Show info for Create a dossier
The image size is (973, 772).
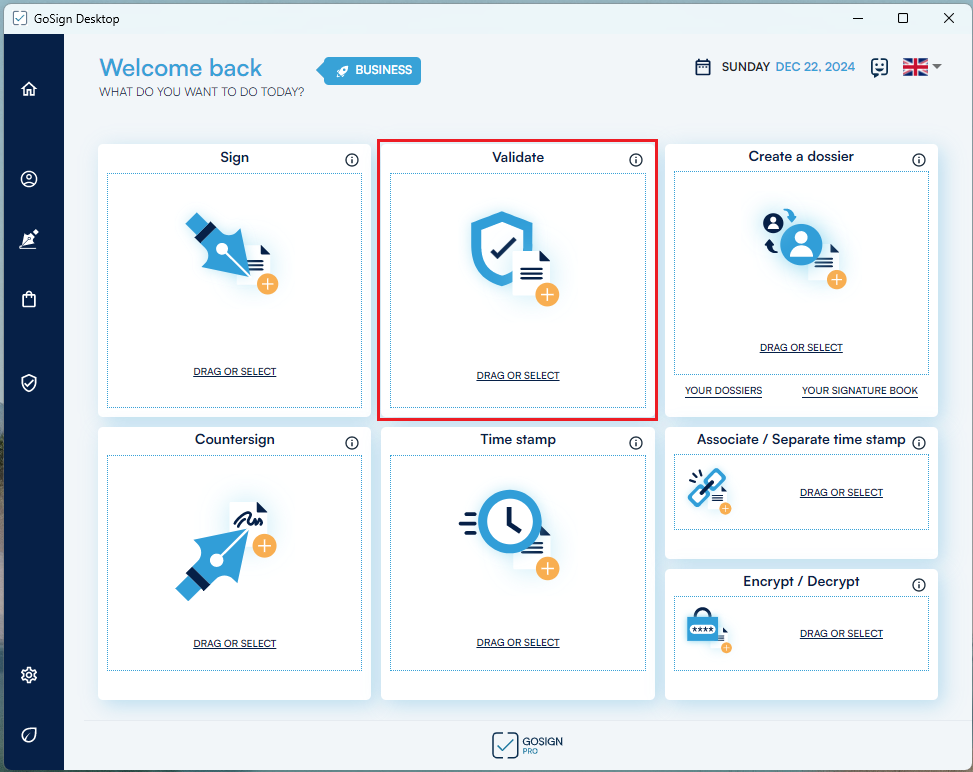click(x=919, y=160)
